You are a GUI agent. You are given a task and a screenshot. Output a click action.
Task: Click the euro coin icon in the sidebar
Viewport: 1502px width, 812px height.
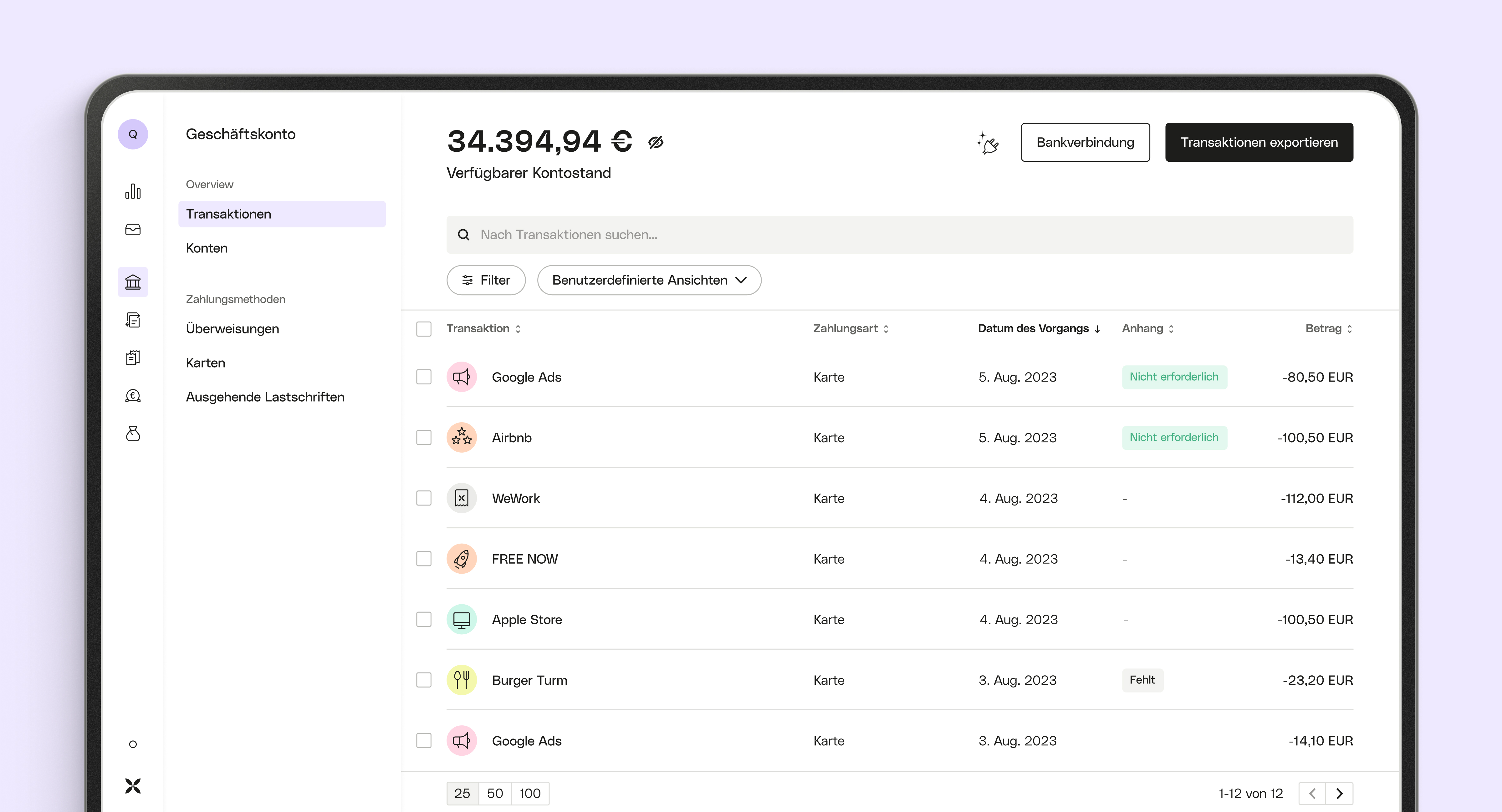[133, 396]
